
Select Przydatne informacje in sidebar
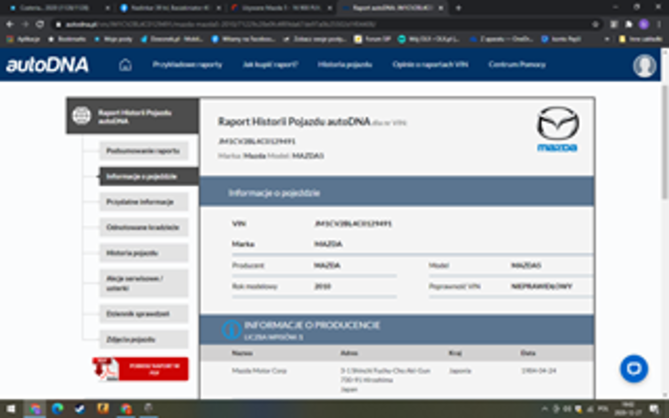[144, 202]
